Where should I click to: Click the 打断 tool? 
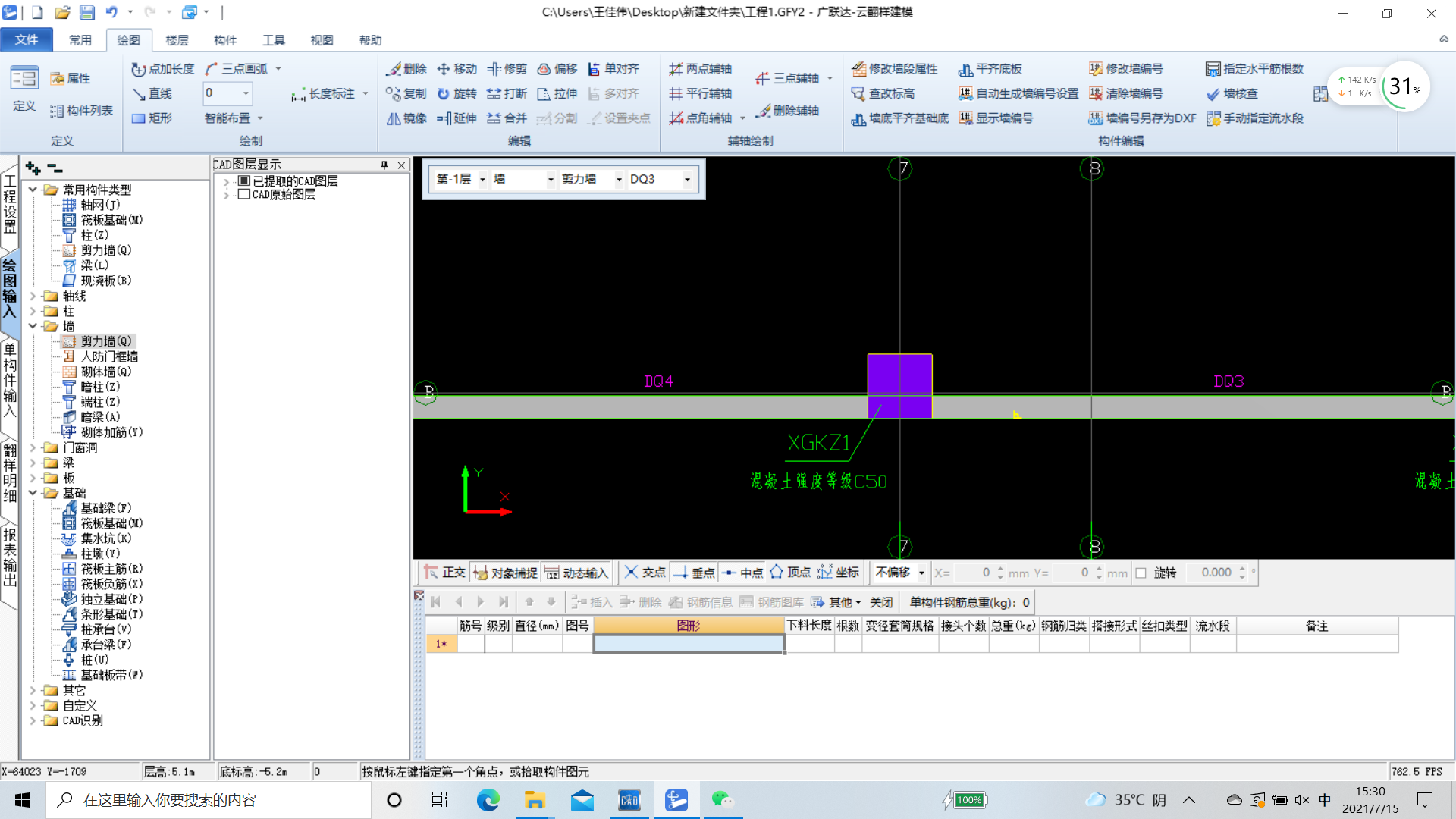coord(507,93)
